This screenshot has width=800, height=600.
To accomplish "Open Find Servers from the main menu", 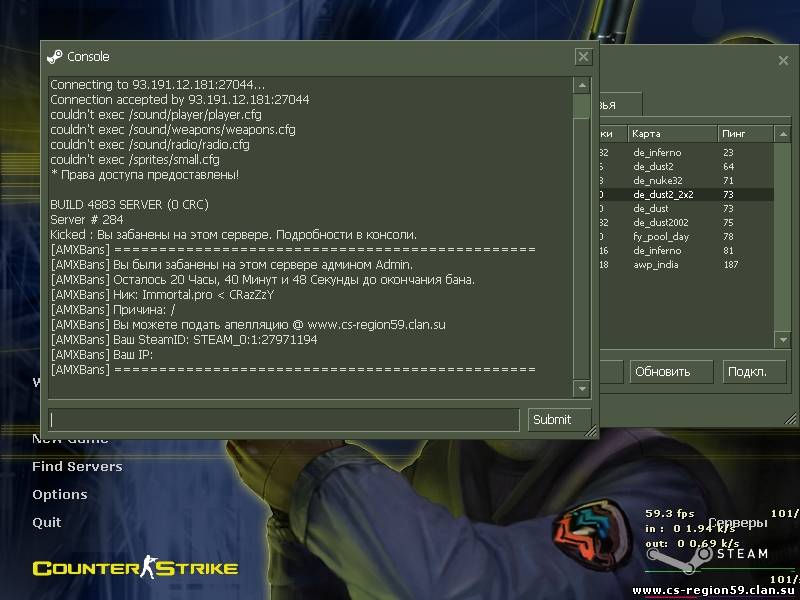I will coord(77,466).
